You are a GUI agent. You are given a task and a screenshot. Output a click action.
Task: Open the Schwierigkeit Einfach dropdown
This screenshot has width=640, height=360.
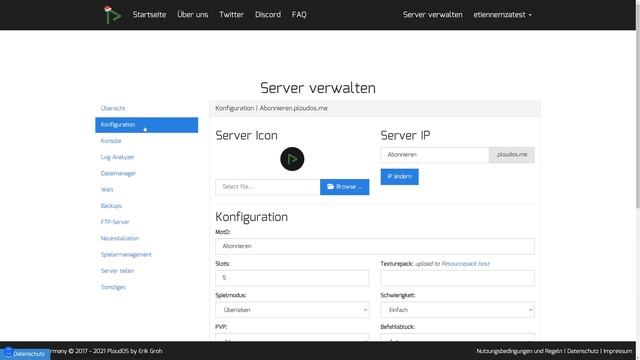[x=457, y=310]
